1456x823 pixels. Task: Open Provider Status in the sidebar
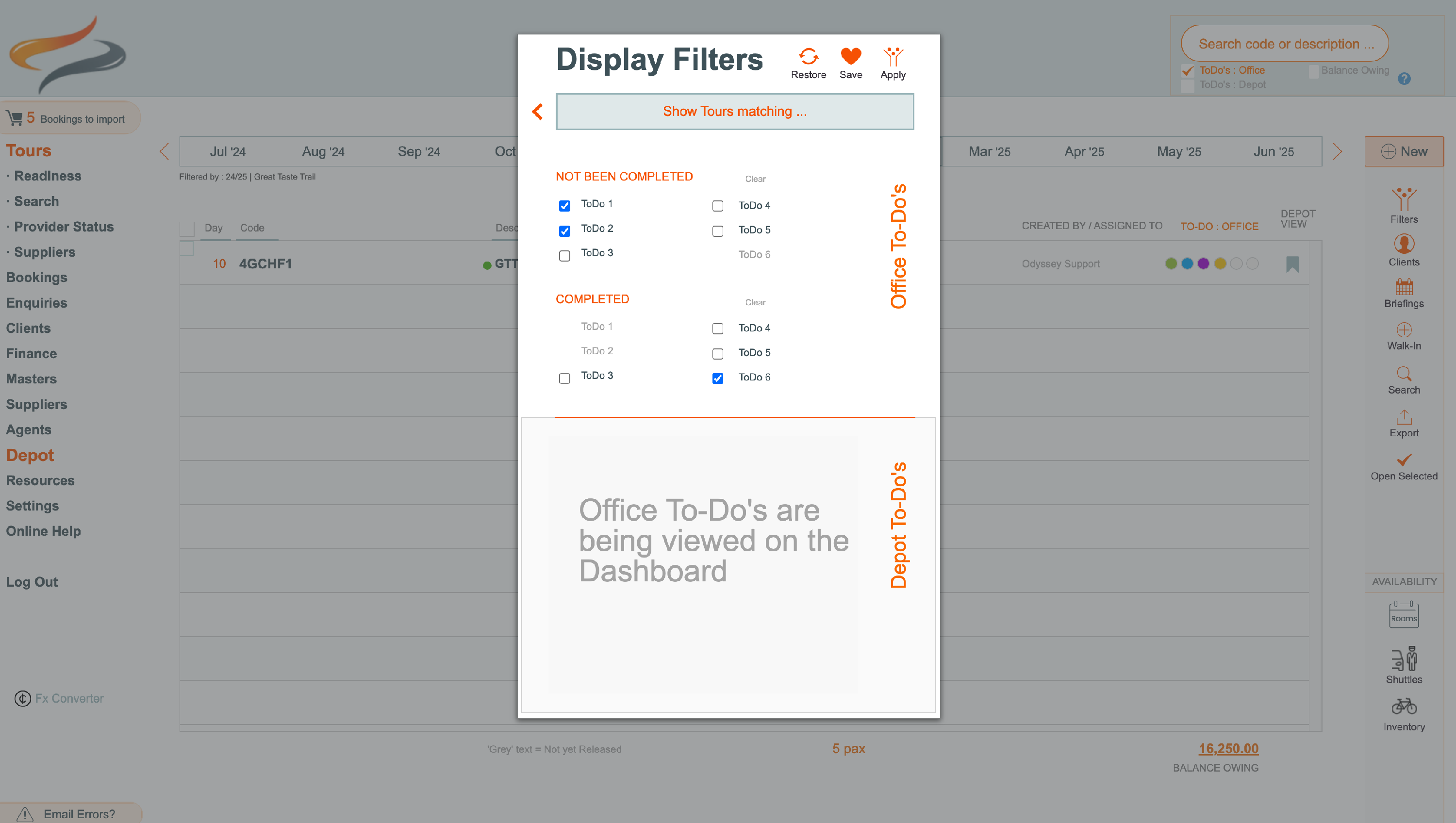[63, 227]
